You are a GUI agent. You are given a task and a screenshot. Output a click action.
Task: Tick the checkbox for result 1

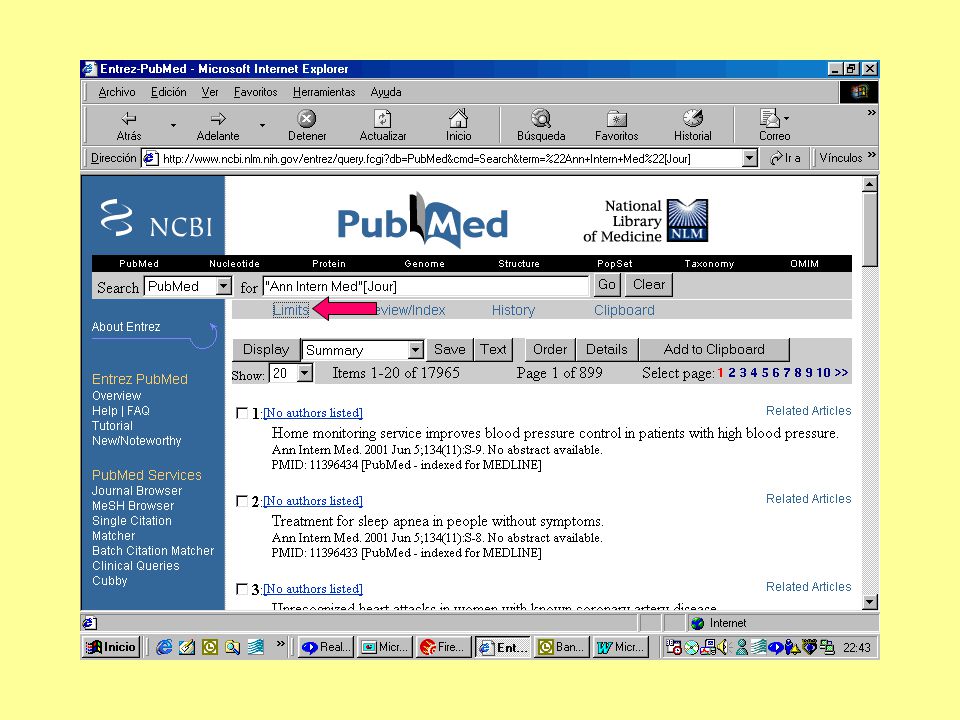(x=242, y=413)
